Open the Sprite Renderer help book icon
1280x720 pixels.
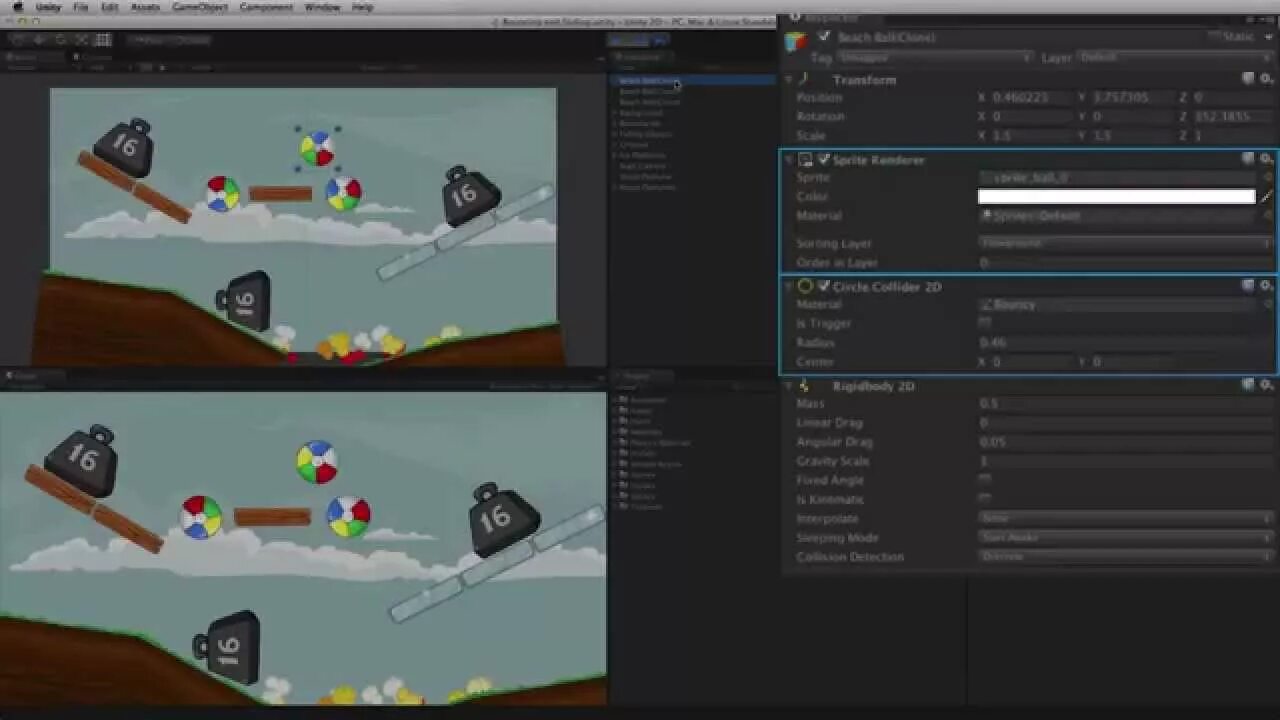pos(1248,159)
